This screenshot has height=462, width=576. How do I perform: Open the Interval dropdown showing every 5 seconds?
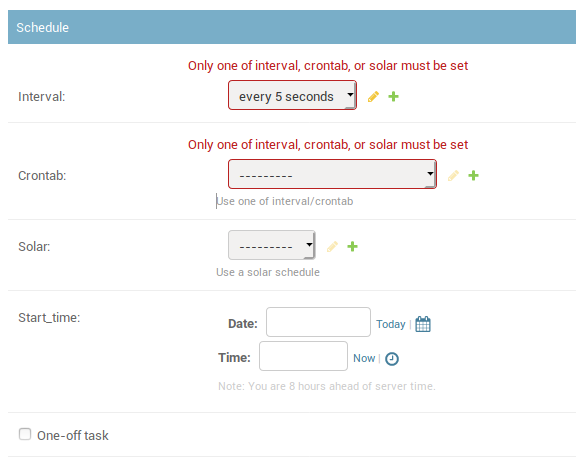click(292, 95)
